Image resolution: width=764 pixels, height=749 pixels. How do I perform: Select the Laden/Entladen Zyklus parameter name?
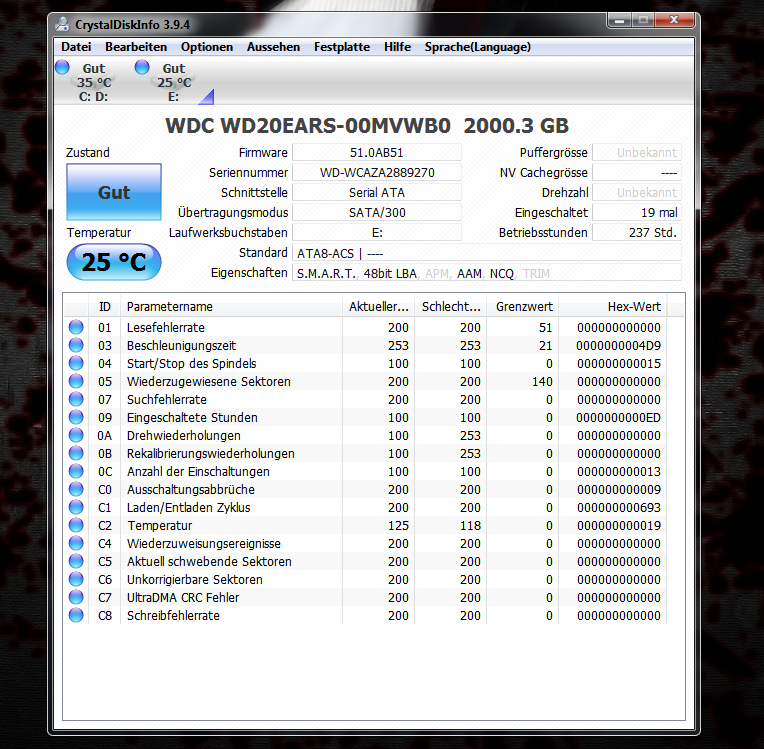coord(189,508)
